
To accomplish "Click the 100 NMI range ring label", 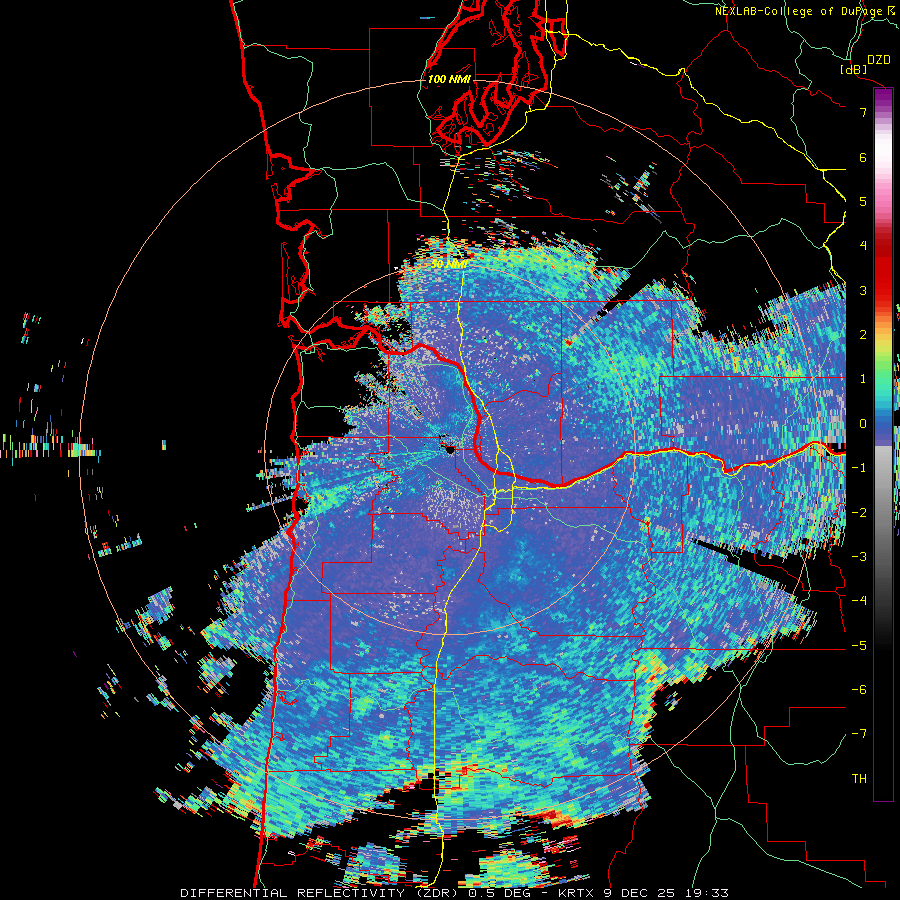I will click(x=449, y=79).
